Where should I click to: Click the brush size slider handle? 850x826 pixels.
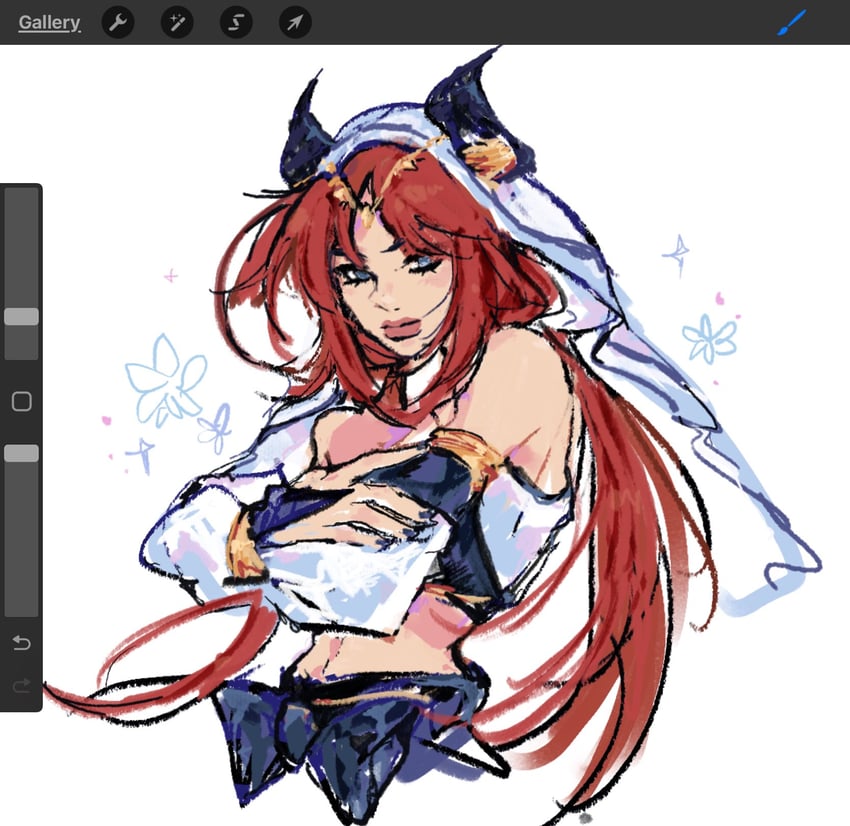[x=22, y=317]
